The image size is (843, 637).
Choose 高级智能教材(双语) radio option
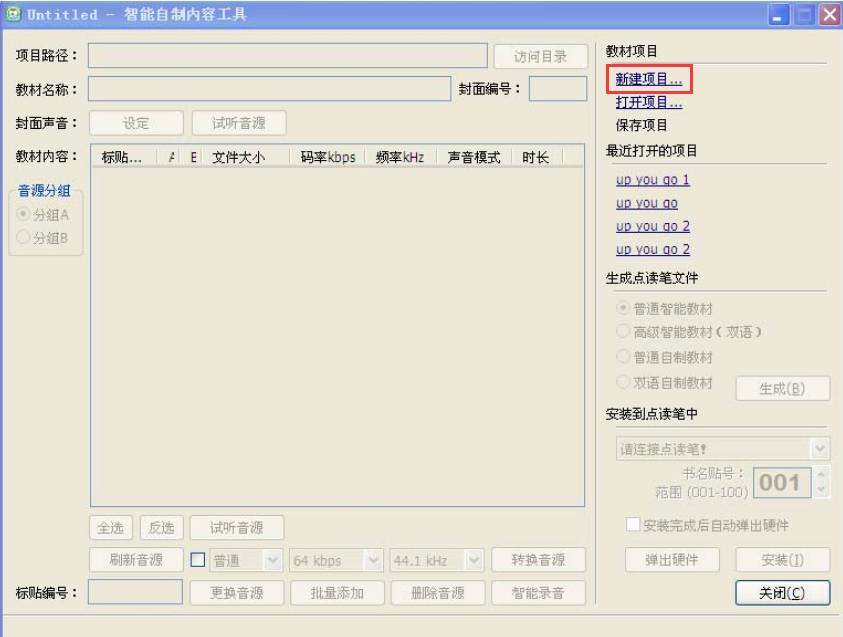(x=624, y=332)
